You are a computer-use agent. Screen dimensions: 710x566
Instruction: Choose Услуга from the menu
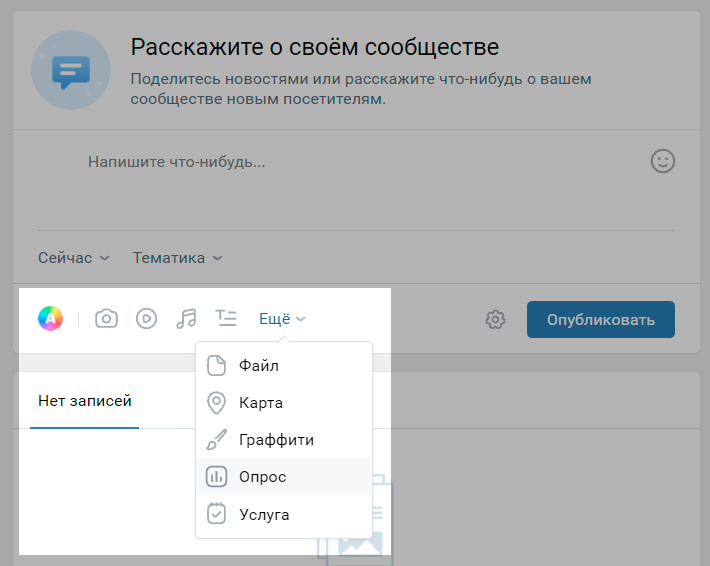(263, 514)
